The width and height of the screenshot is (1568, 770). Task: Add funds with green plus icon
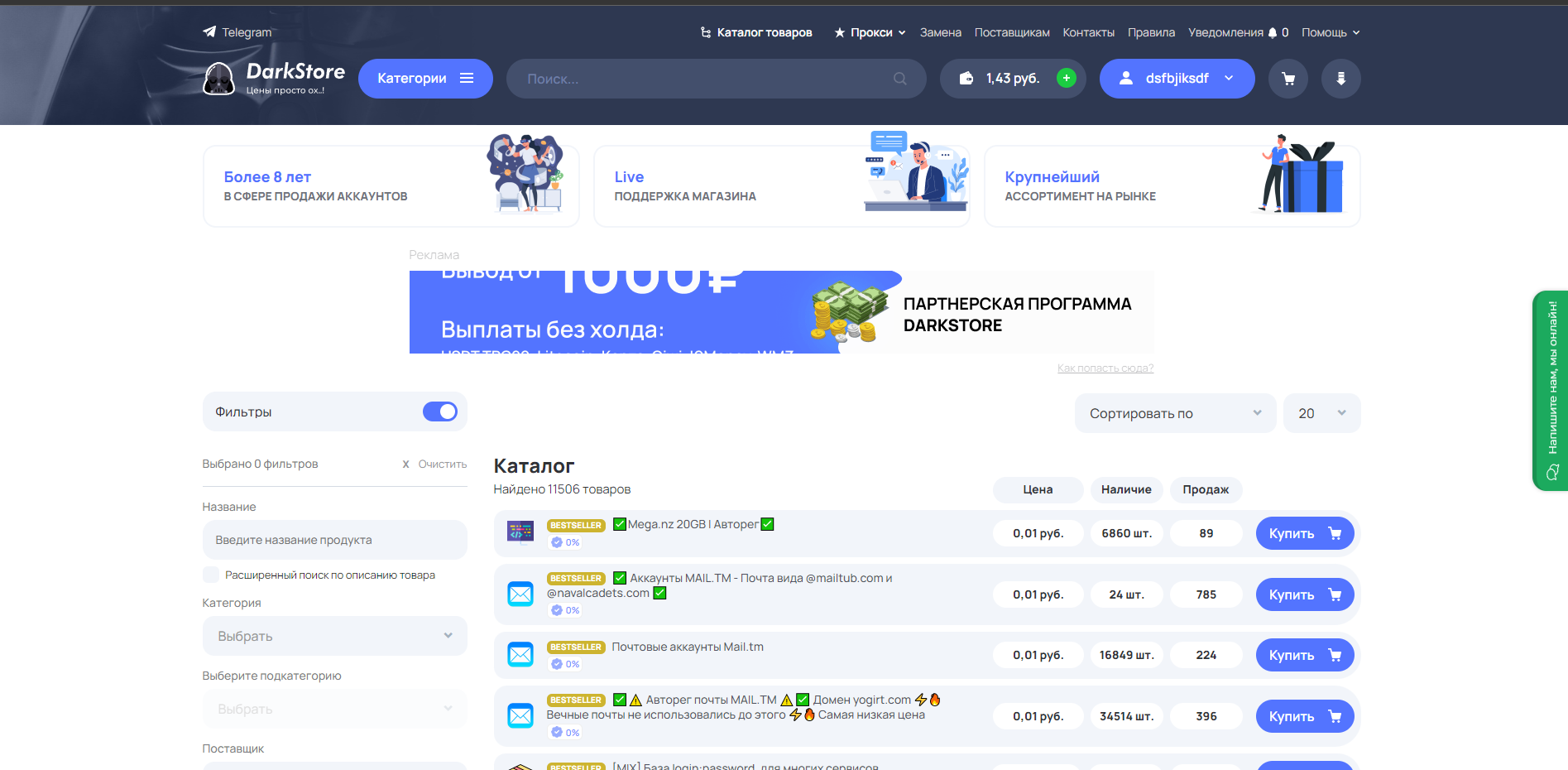coord(1067,78)
